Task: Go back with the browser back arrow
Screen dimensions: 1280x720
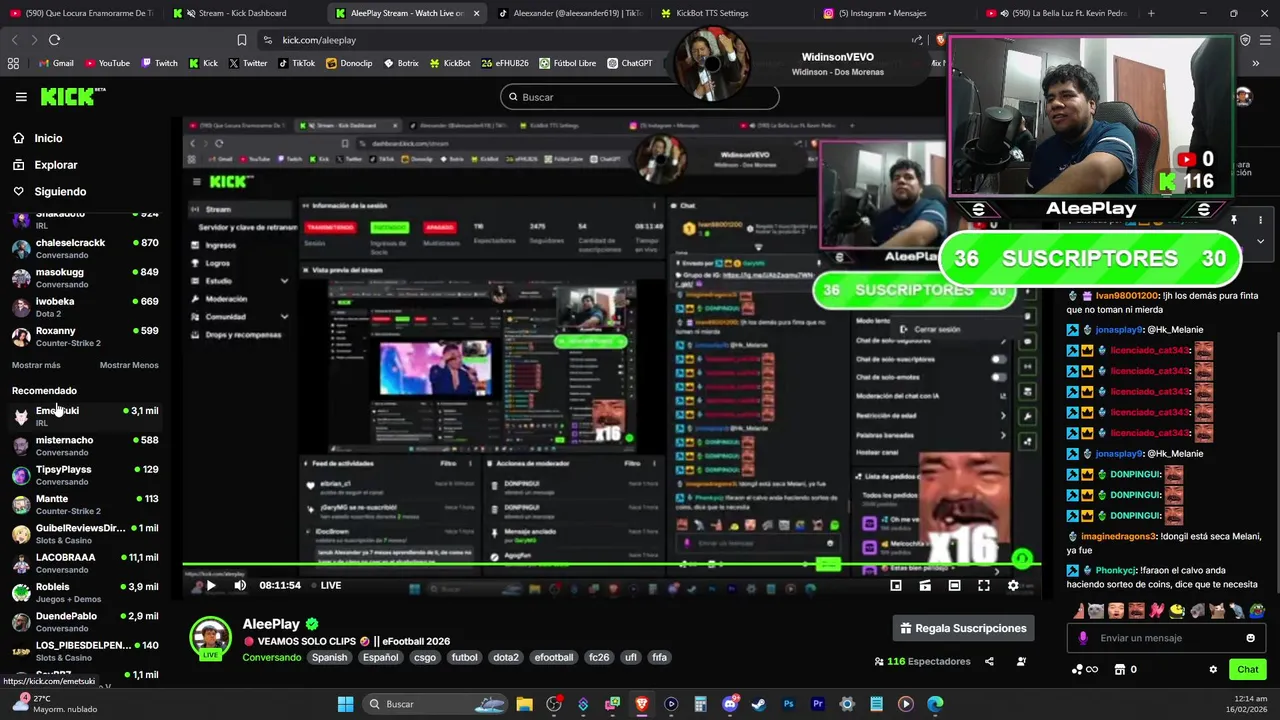Action: pos(14,40)
